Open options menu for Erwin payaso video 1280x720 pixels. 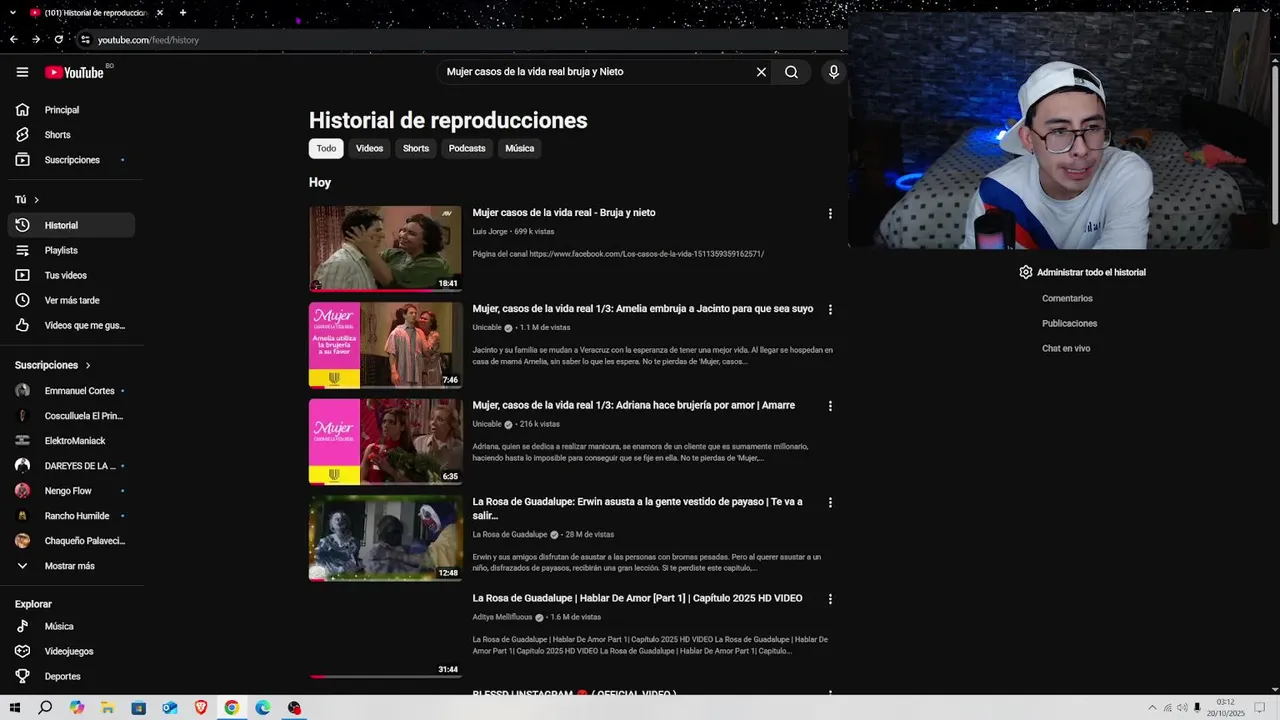click(x=829, y=503)
